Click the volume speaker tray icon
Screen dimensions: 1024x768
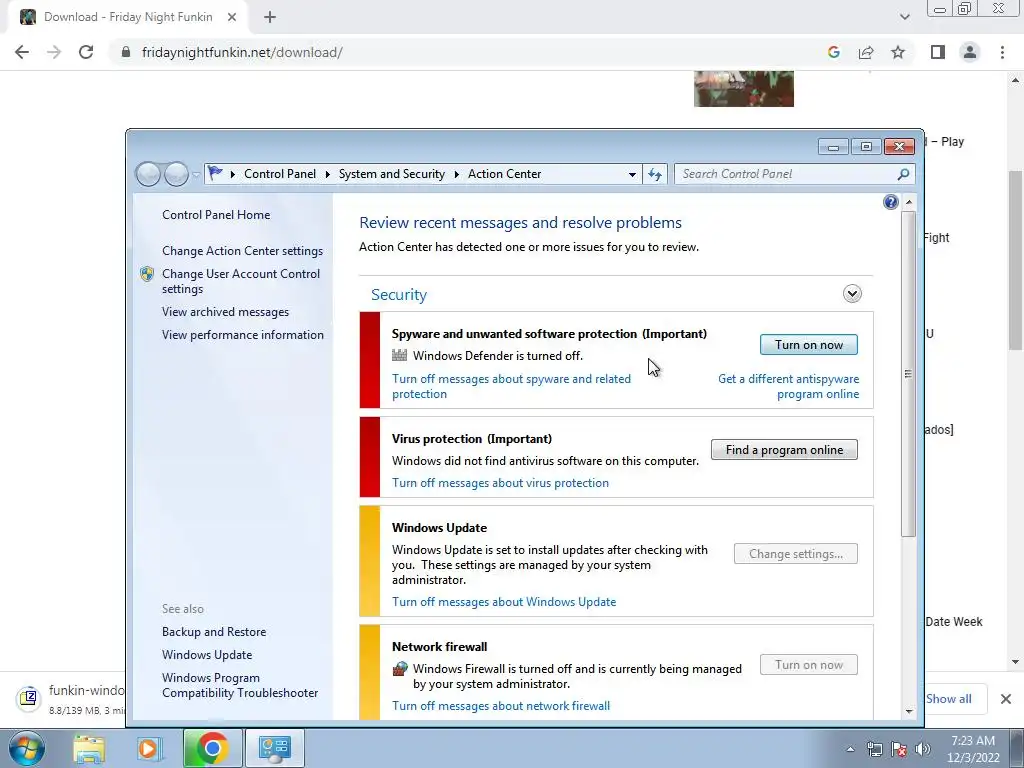(x=922, y=749)
